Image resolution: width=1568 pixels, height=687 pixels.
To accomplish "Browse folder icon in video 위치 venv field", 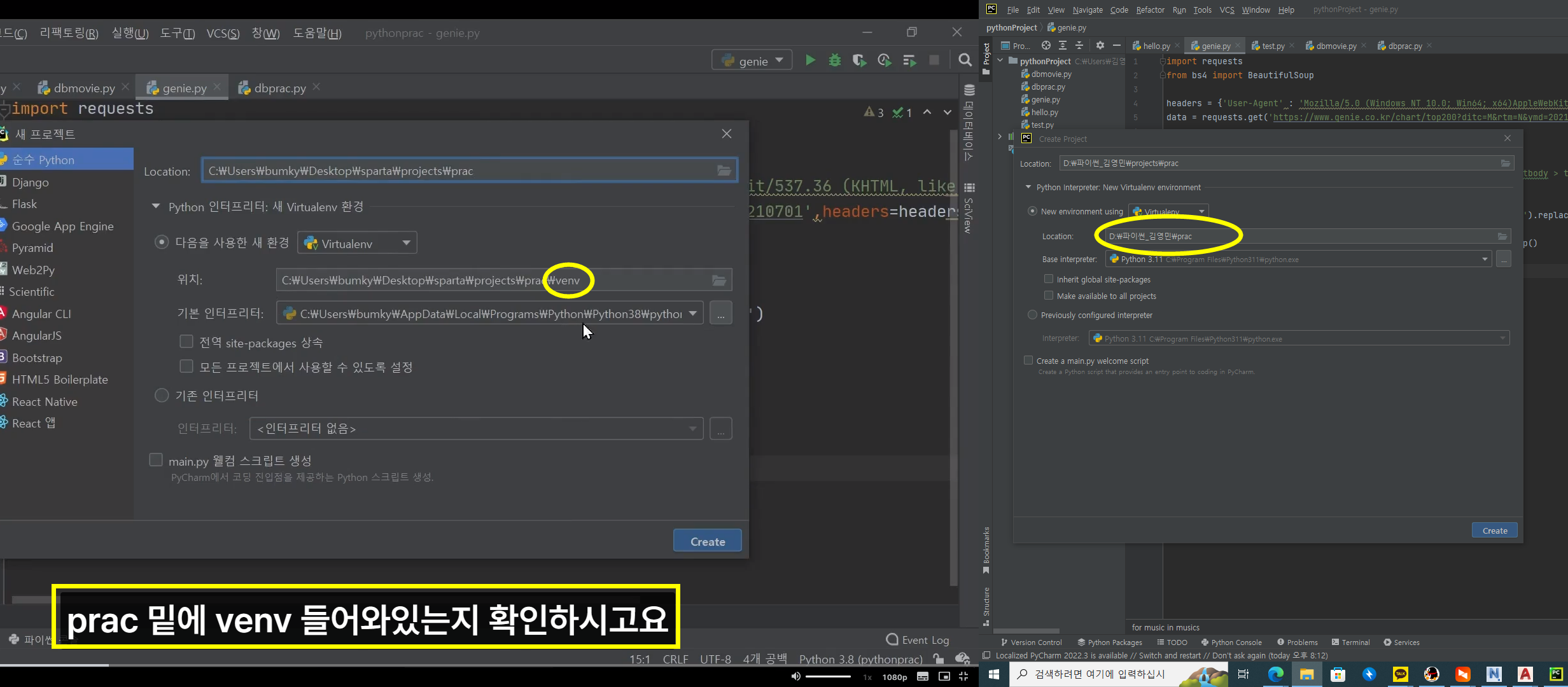I will (719, 281).
